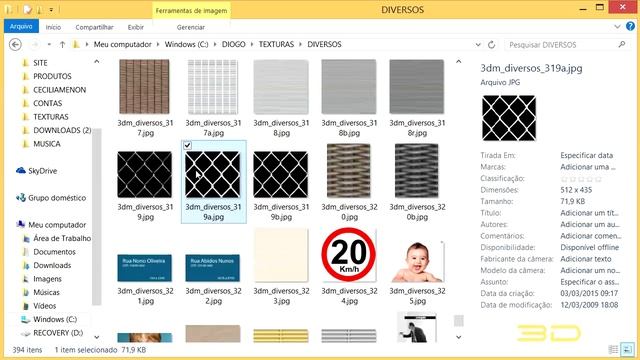Open the Help question mark icon
The width and height of the screenshot is (640, 360).
(x=630, y=27)
